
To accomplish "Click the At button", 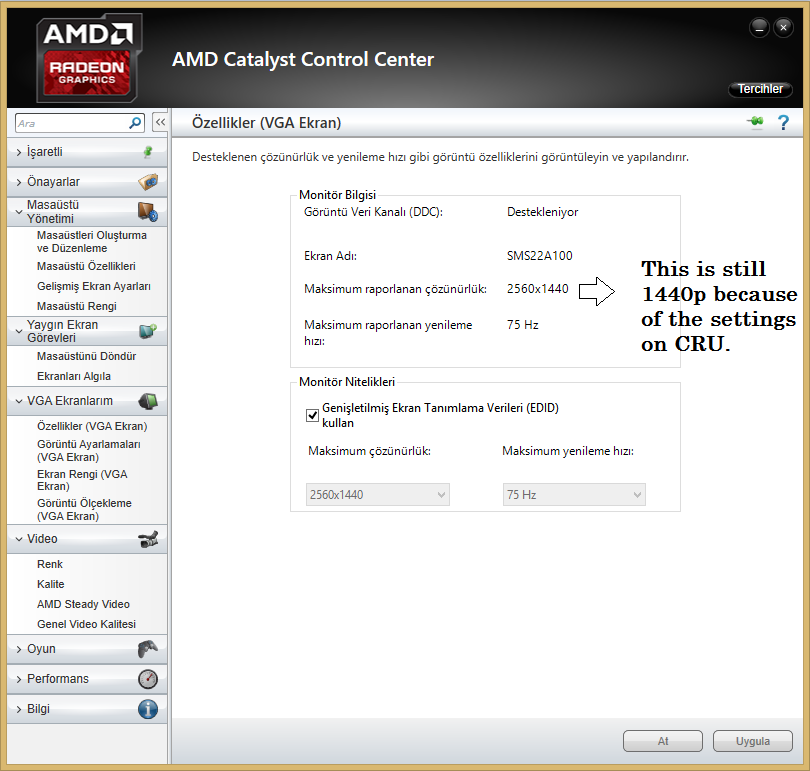I will point(663,741).
